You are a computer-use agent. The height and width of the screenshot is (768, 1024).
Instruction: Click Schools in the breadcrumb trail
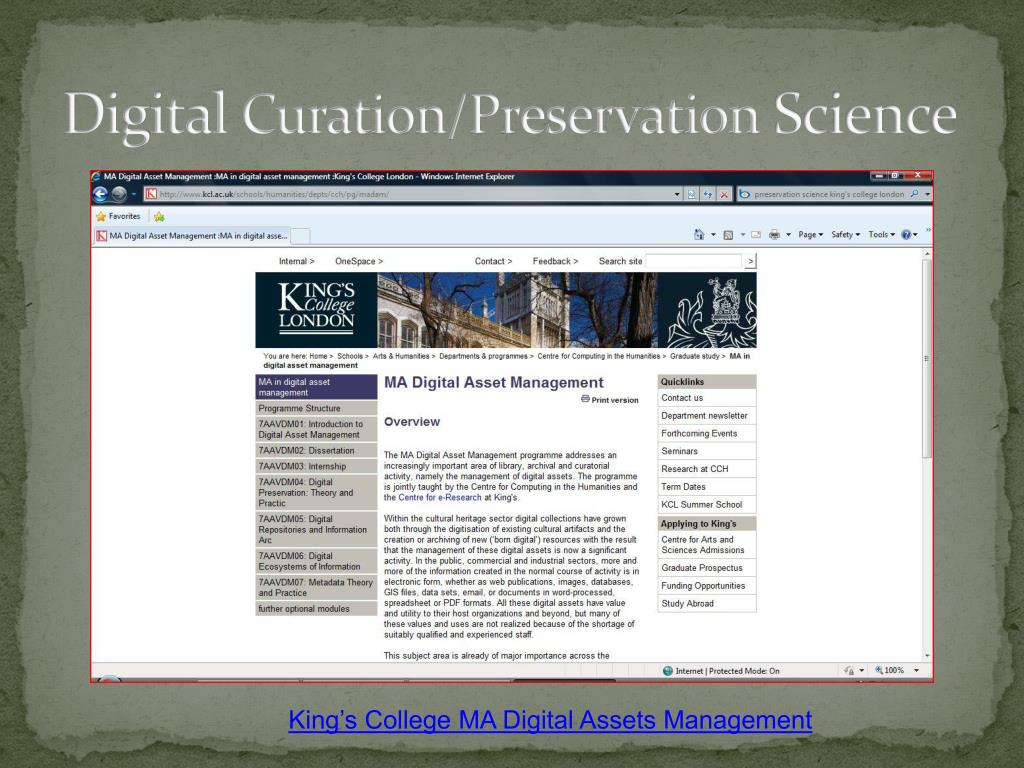[x=349, y=357]
